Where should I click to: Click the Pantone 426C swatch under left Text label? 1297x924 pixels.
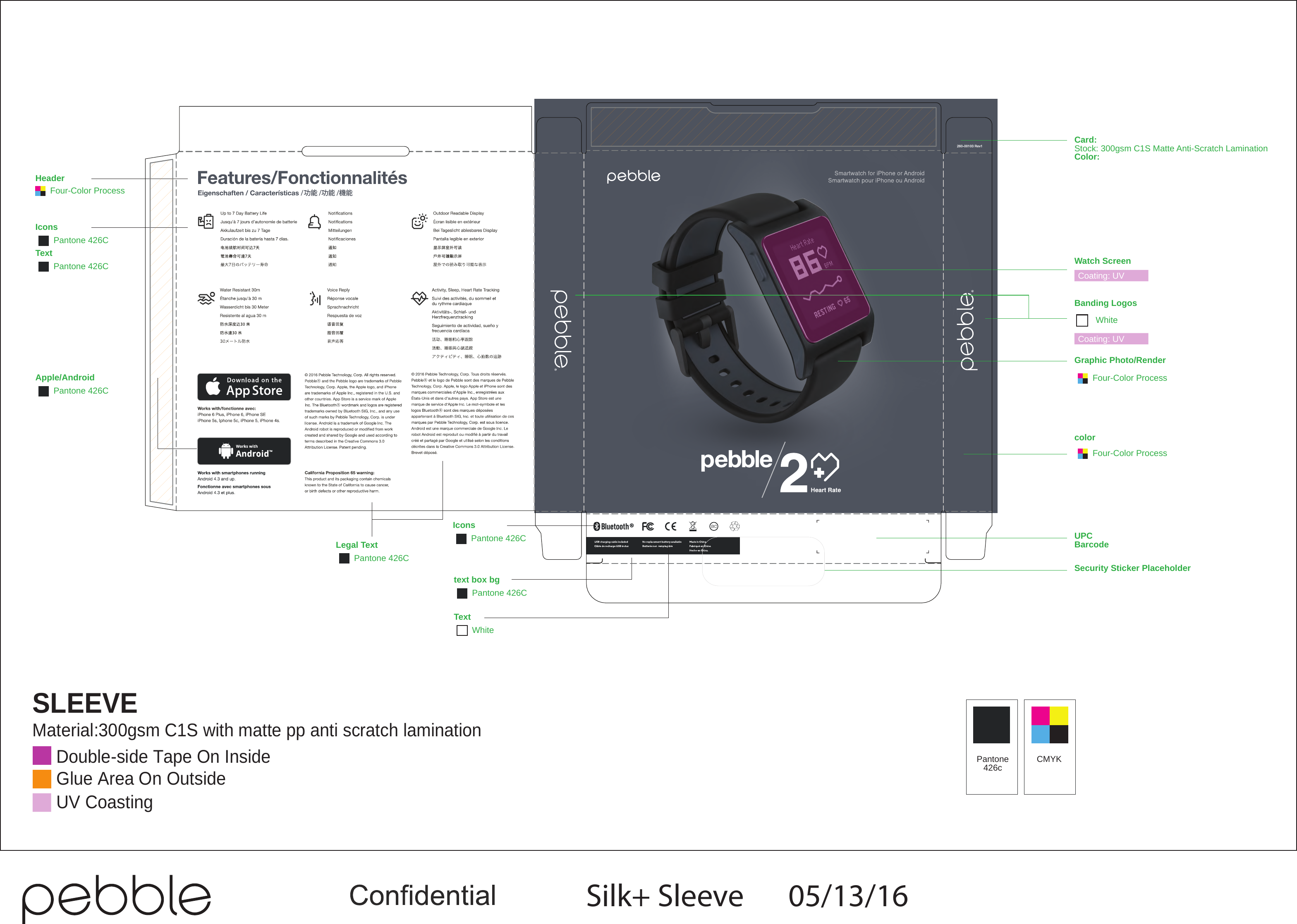click(43, 266)
